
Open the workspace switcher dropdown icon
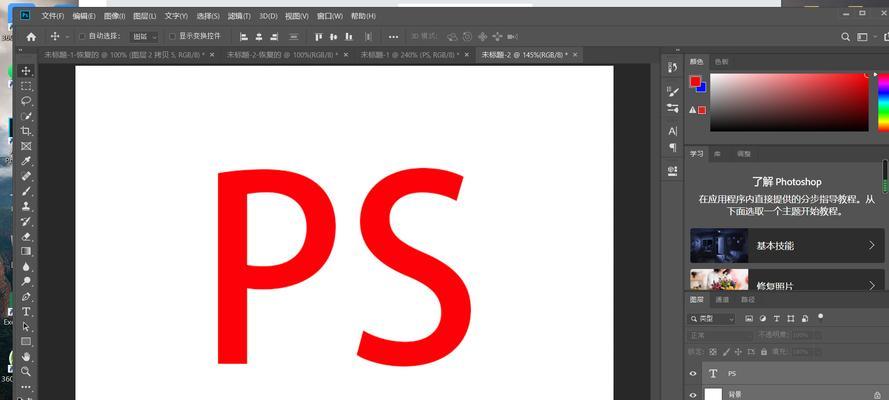863,37
